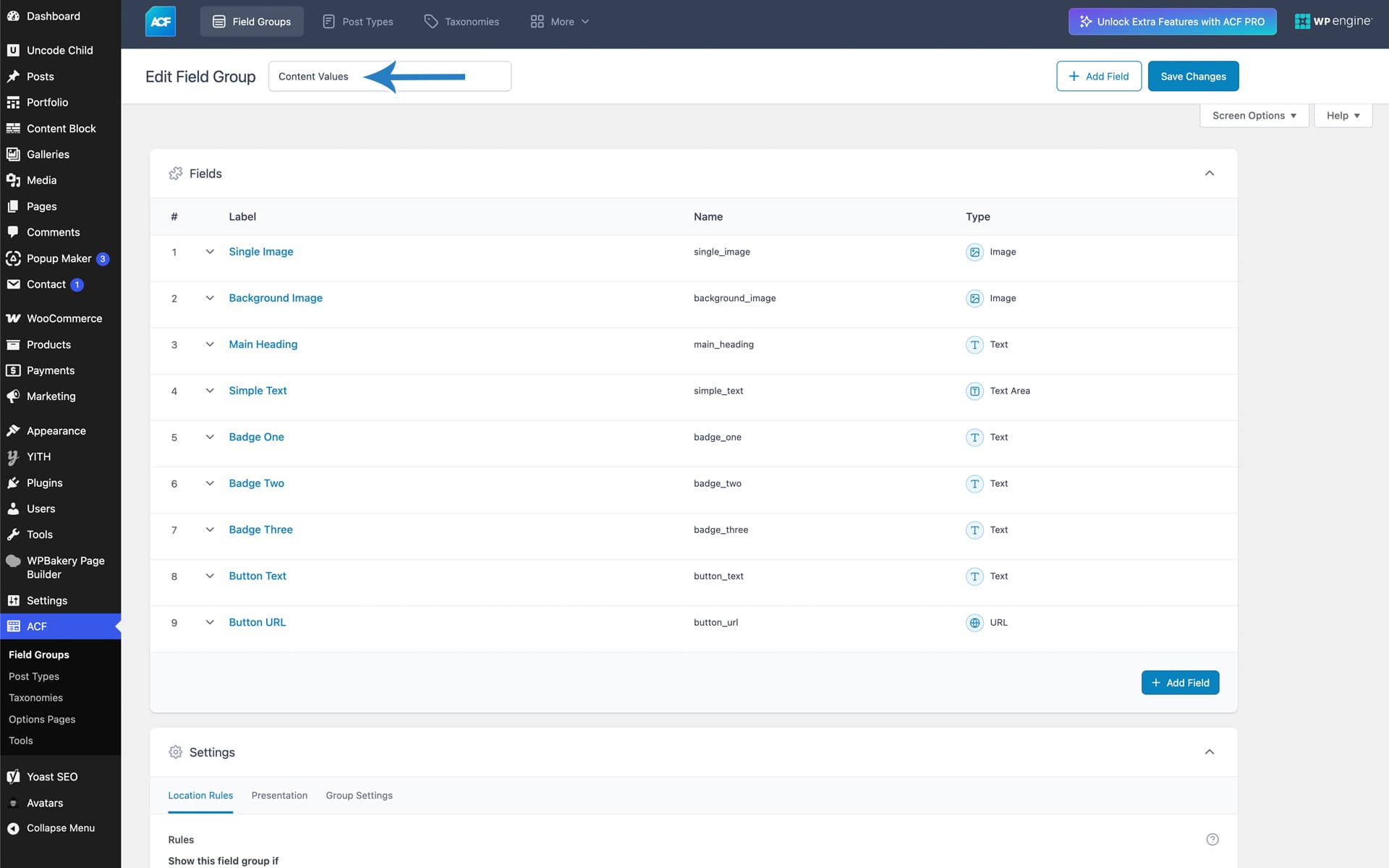Select the Location Rules tab

pos(200,796)
